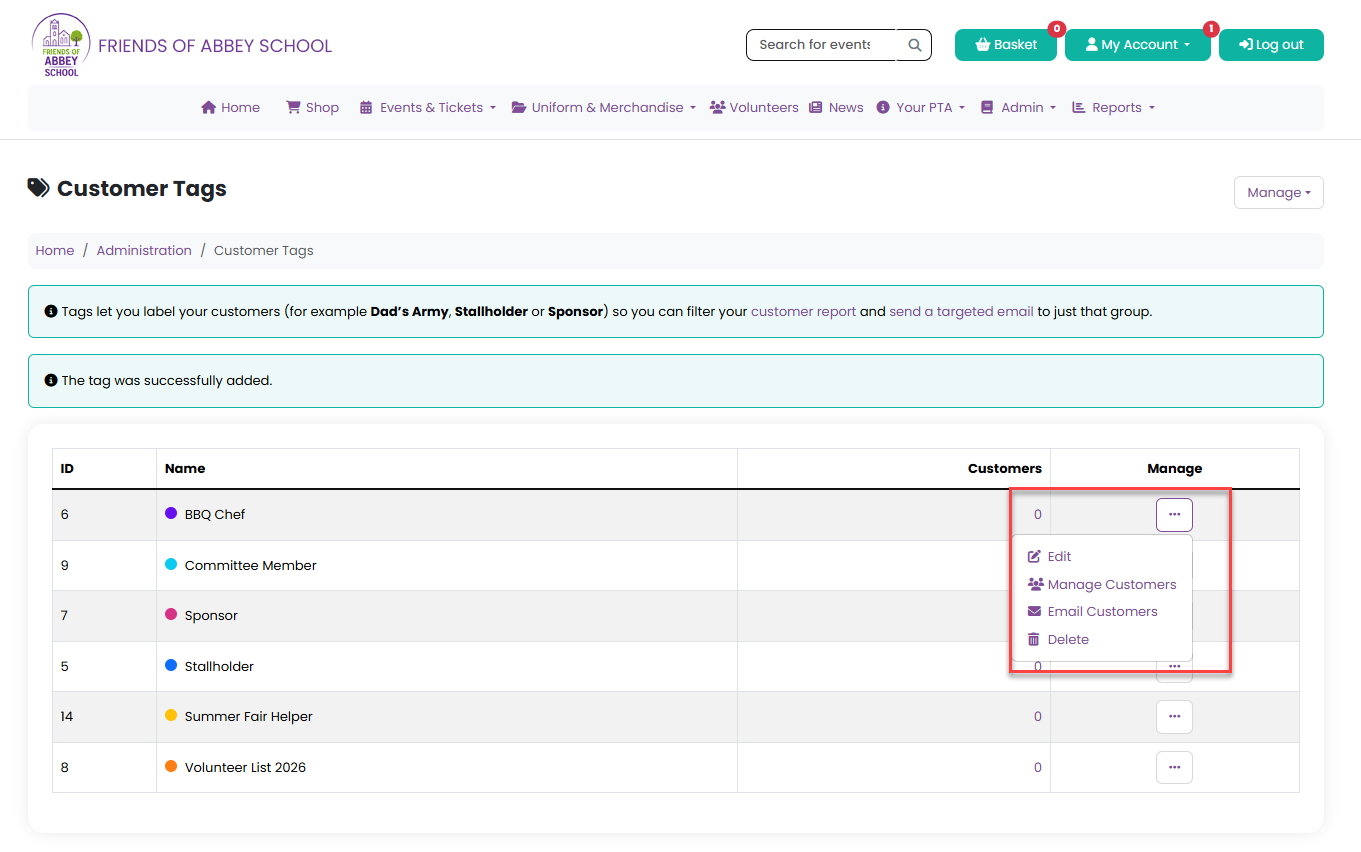Choose Email Customers from the open menu
The height and width of the screenshot is (852, 1361).
click(x=1093, y=612)
